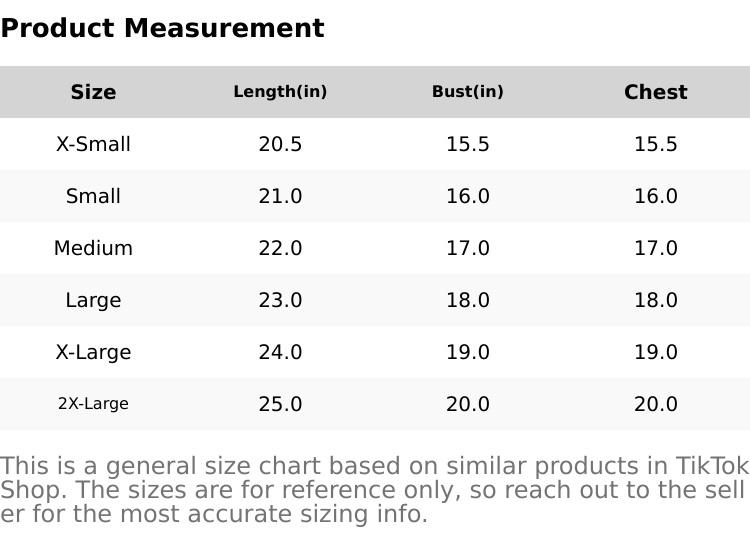
Task: Select the Small size row label
Action: [93, 196]
